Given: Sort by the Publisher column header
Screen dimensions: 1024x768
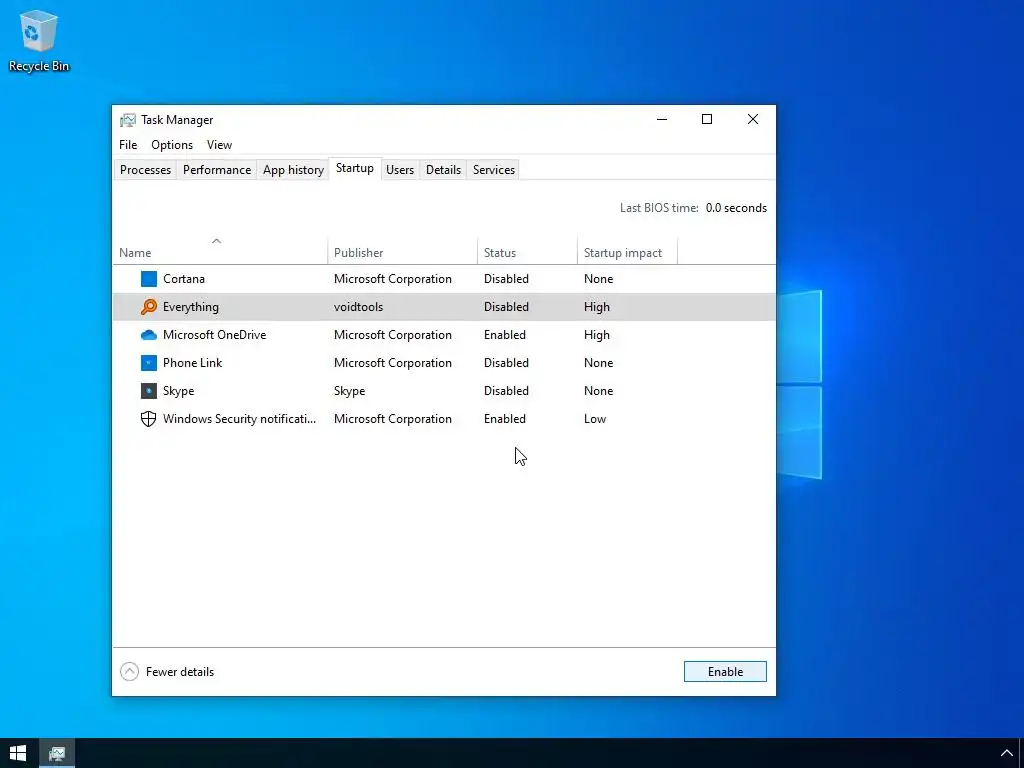Looking at the screenshot, I should [x=402, y=253].
